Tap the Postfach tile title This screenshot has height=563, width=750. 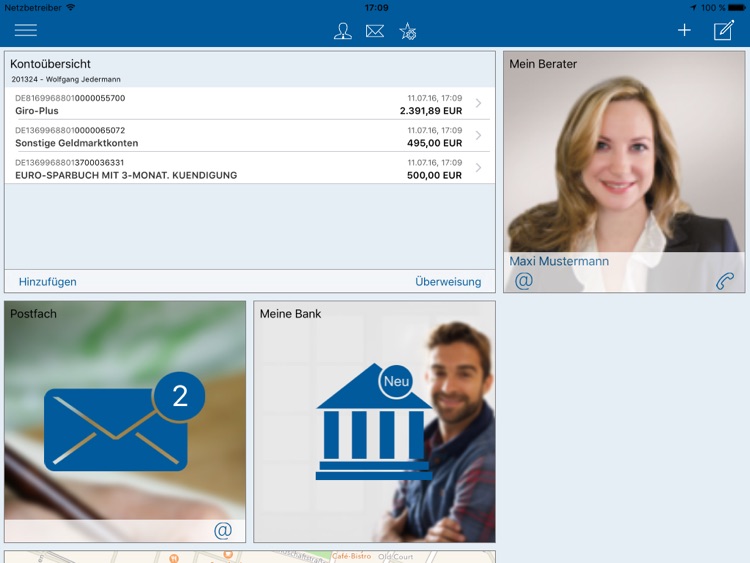click(x=33, y=314)
